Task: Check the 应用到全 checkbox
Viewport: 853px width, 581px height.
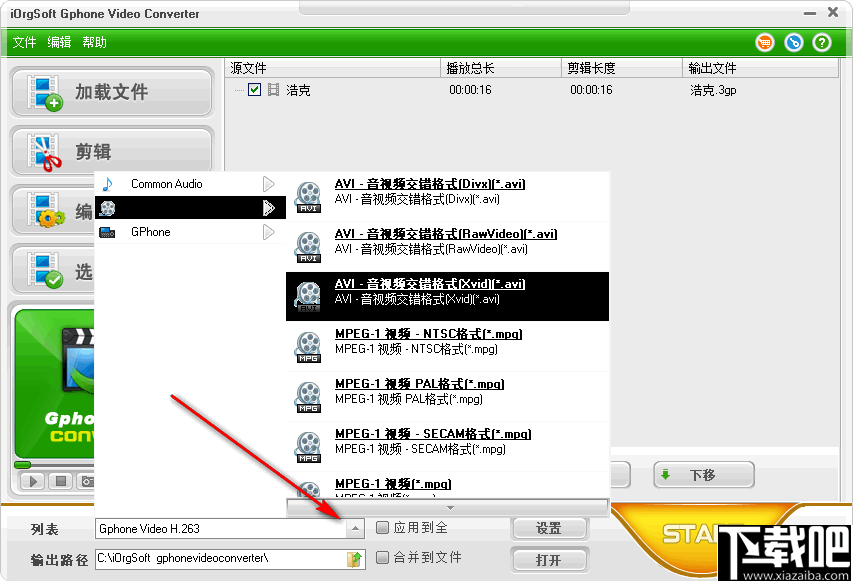Action: pyautogui.click(x=383, y=528)
